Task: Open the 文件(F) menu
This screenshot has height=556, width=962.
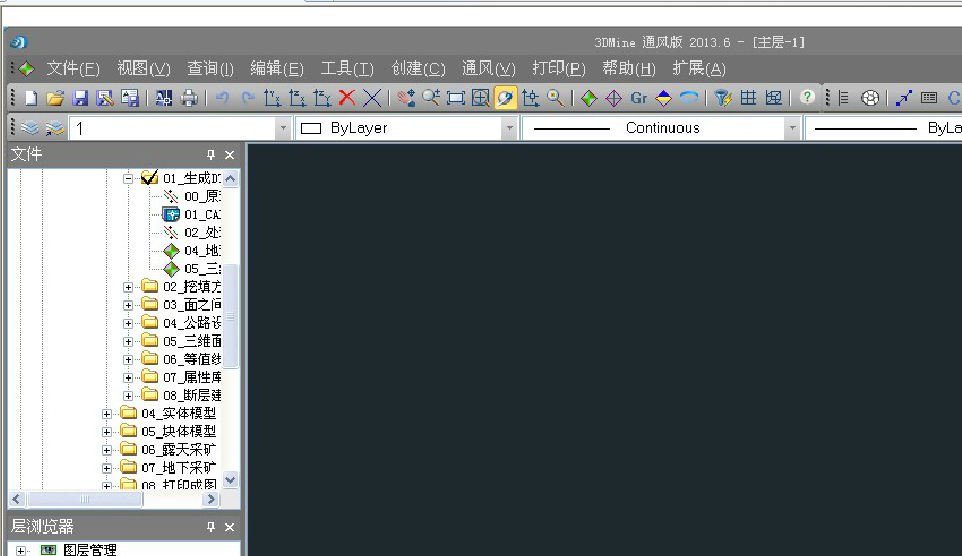Action: [x=73, y=68]
